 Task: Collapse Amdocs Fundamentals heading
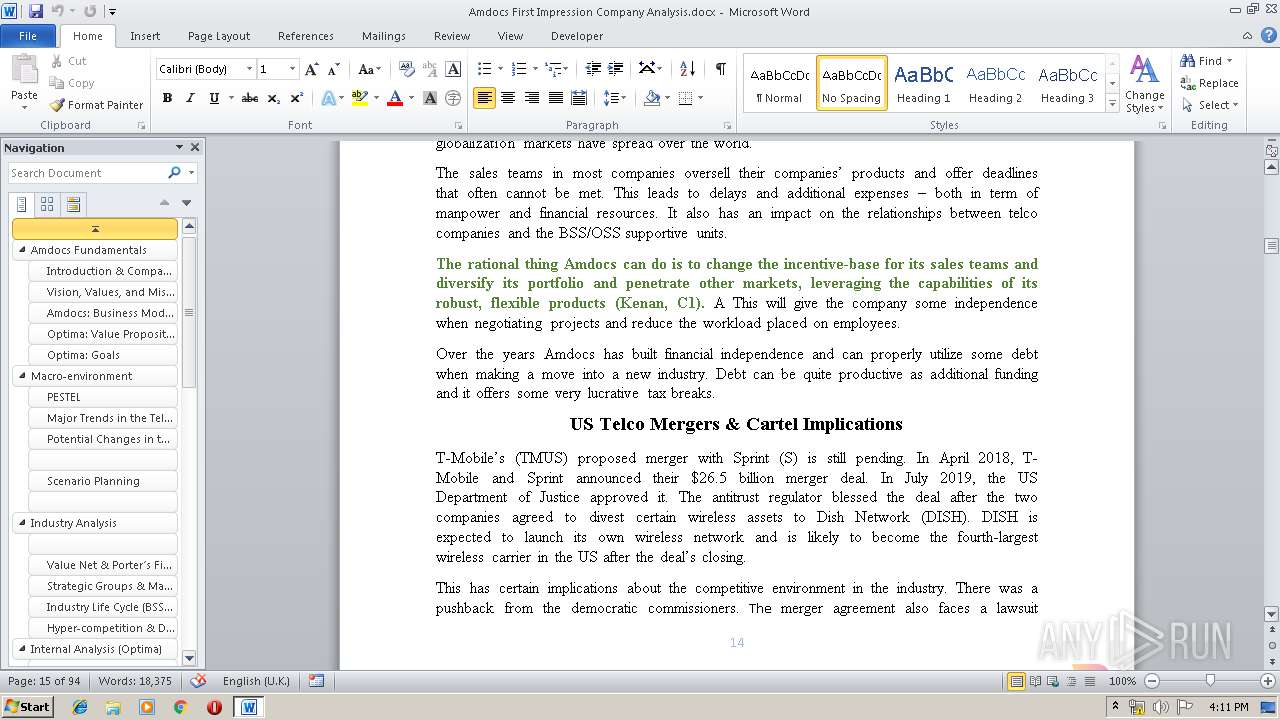(21, 250)
